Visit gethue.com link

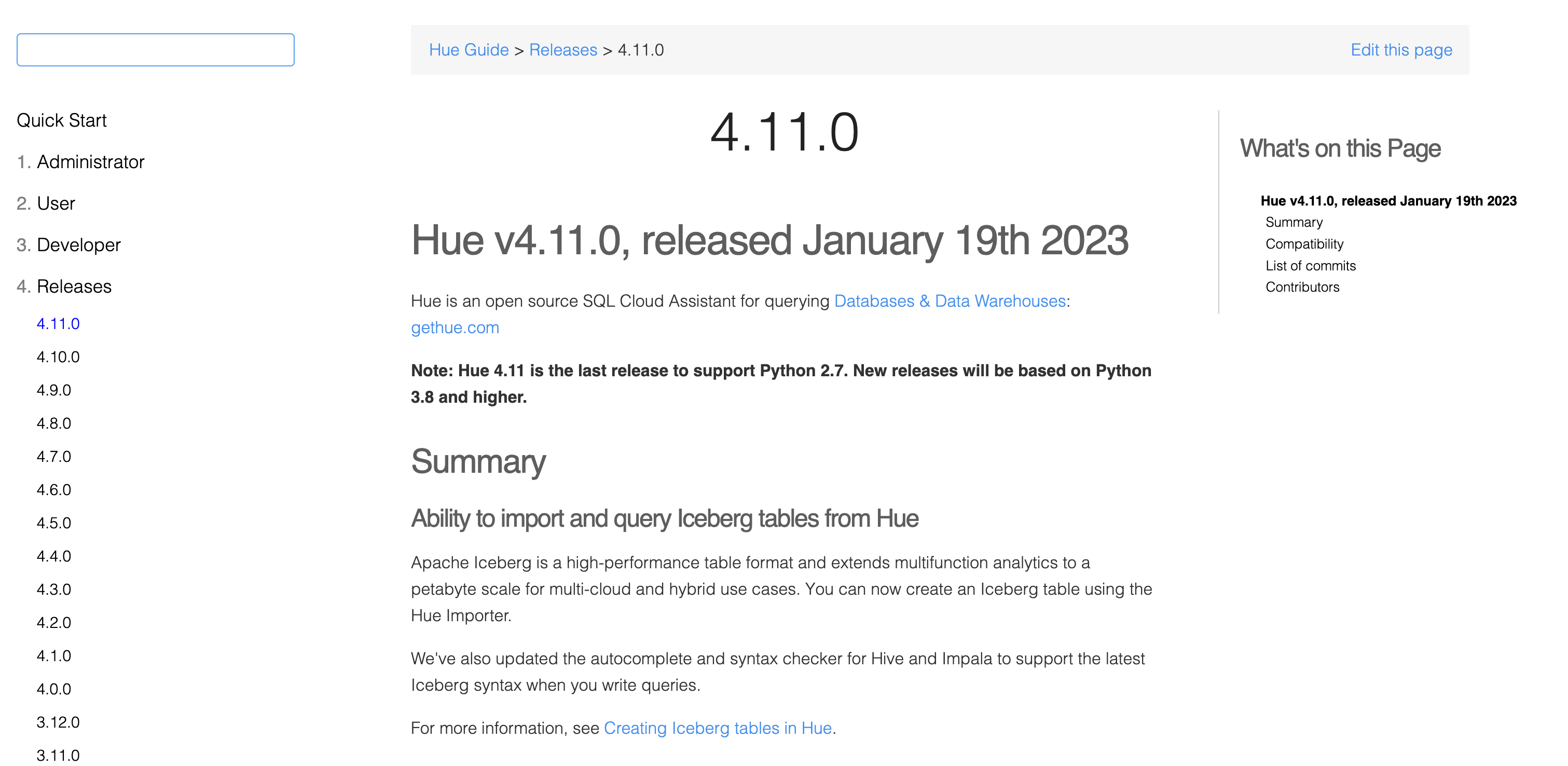[x=455, y=327]
